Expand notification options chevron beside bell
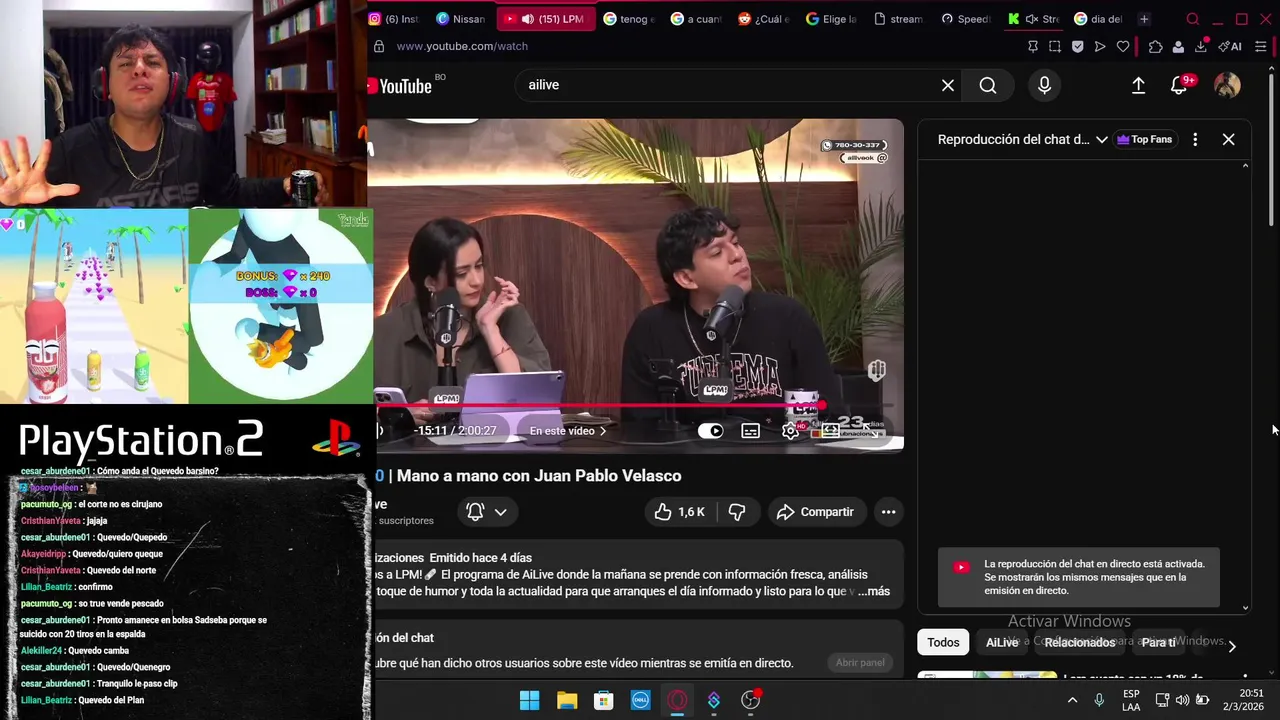Image resolution: width=1280 pixels, height=720 pixels. click(x=500, y=512)
